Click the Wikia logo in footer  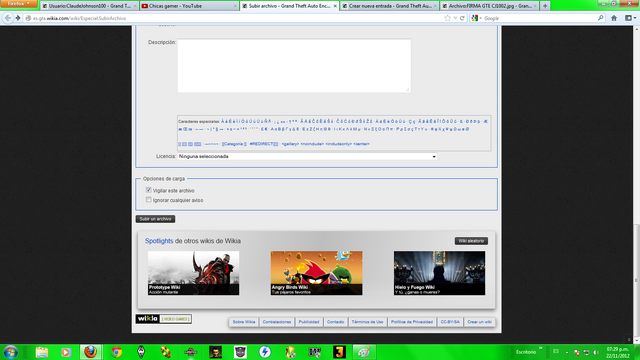[147, 319]
